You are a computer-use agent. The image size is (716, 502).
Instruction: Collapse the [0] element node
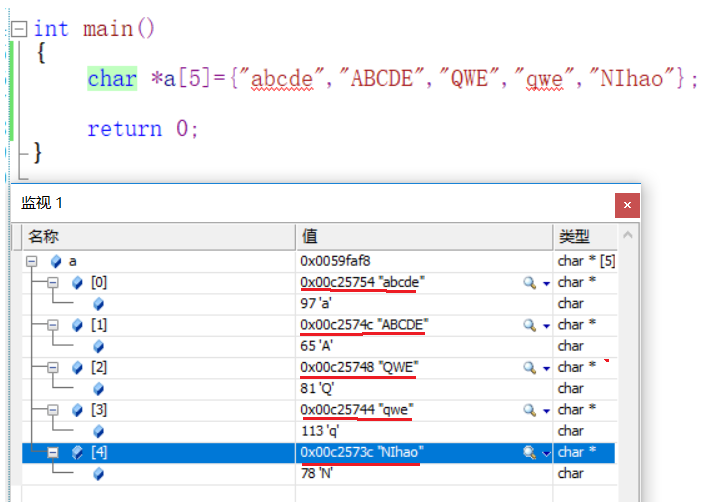53,283
